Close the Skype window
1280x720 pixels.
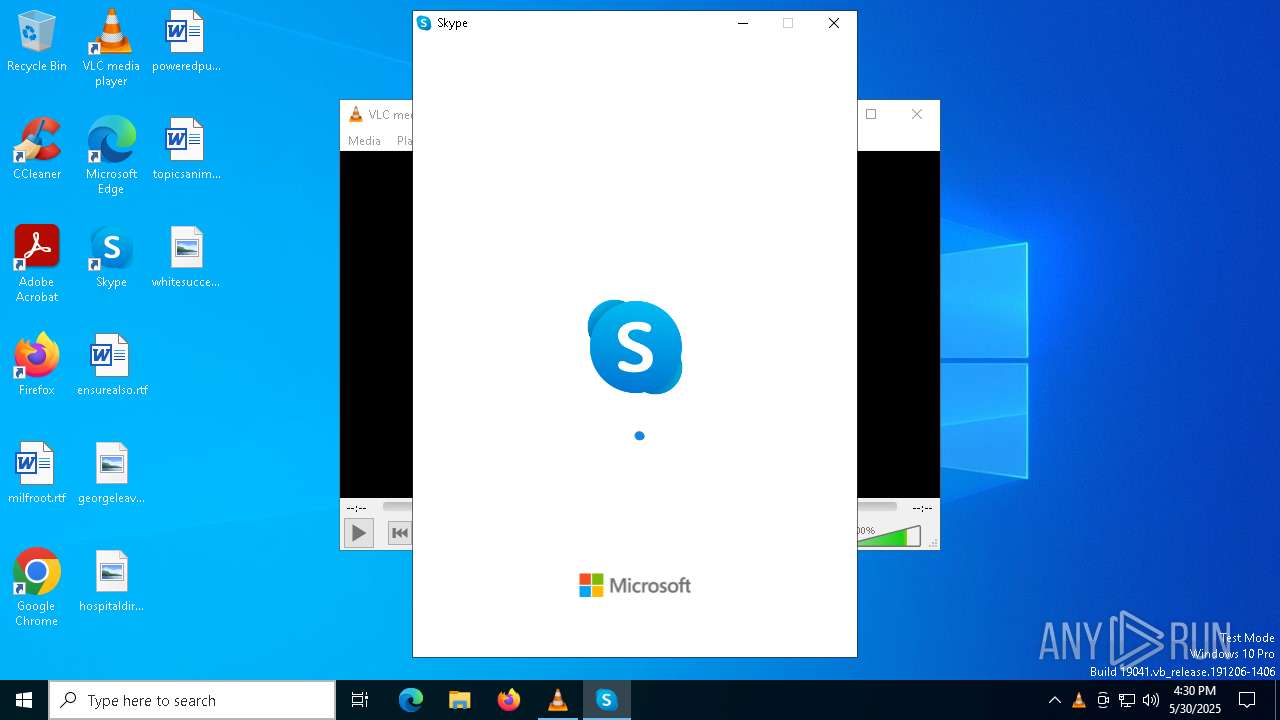pos(833,23)
